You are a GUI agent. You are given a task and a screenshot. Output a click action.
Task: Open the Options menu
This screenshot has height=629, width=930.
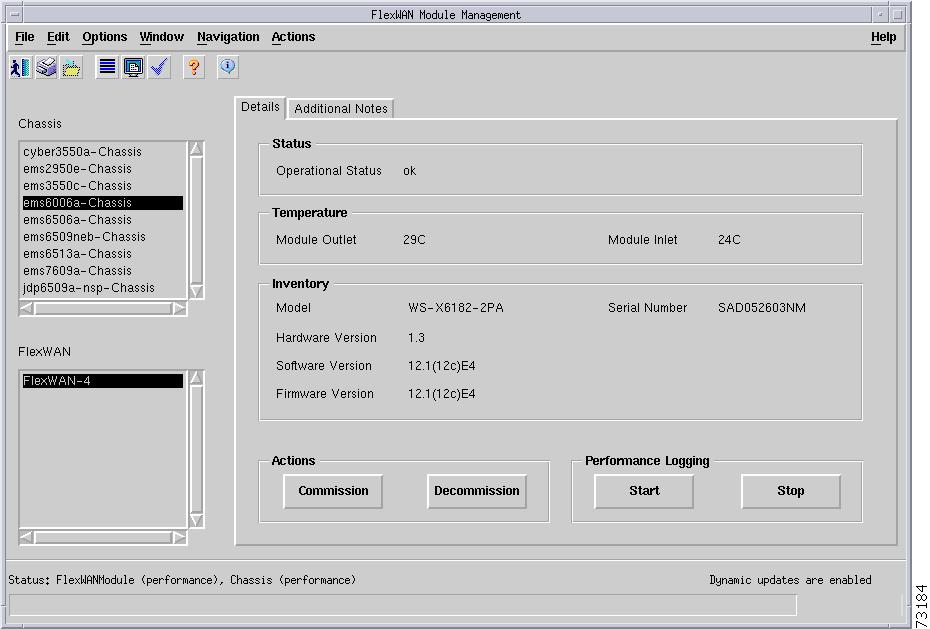pyautogui.click(x=104, y=37)
